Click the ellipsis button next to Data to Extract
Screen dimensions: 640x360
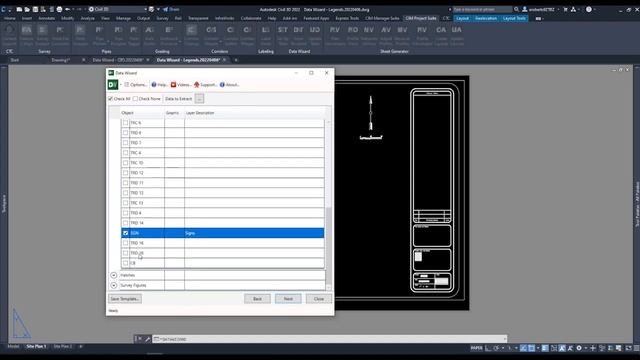(x=199, y=99)
